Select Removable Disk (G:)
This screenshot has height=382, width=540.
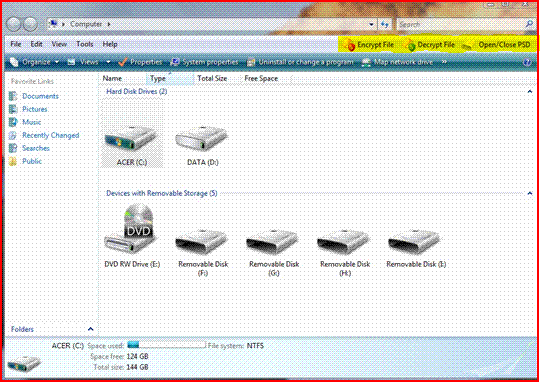pyautogui.click(x=274, y=252)
